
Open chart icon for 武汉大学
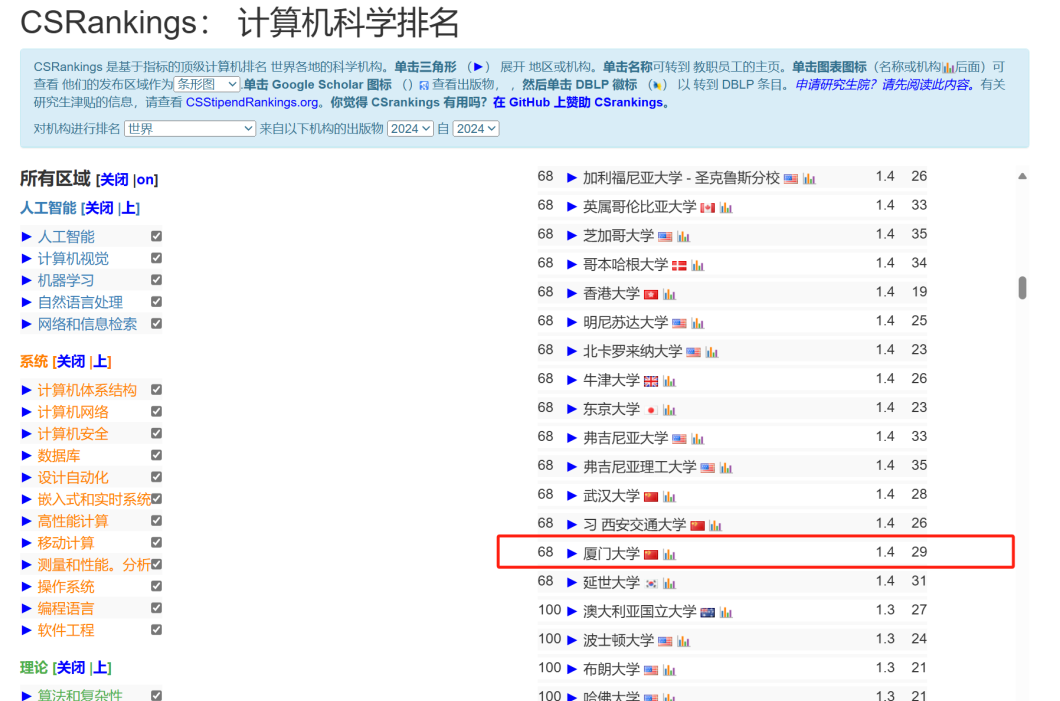click(x=669, y=497)
